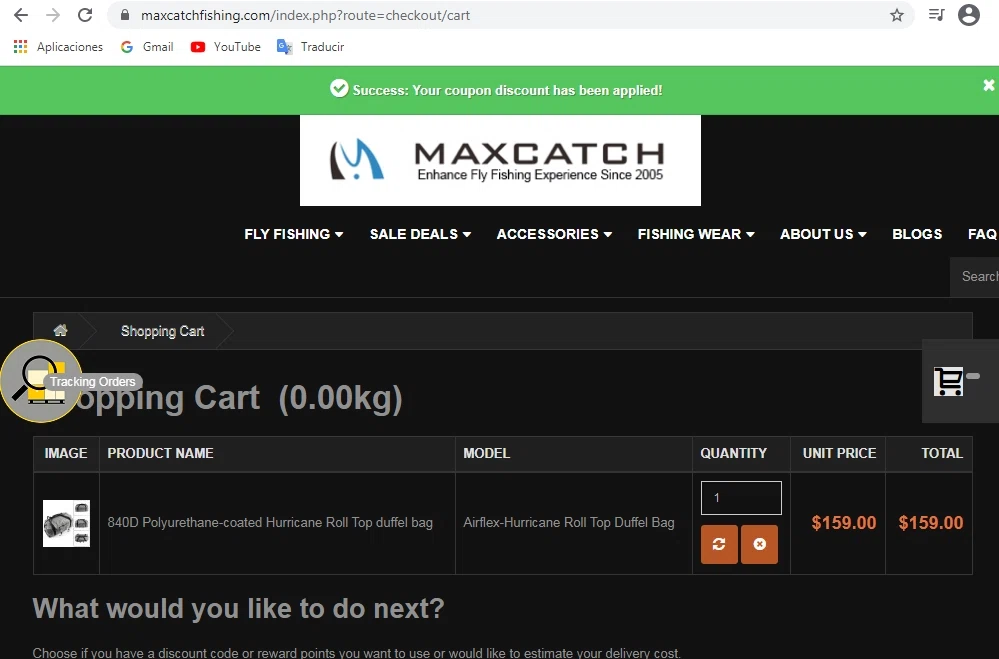Click the Search field
Image resolution: width=999 pixels, height=659 pixels.
click(975, 277)
